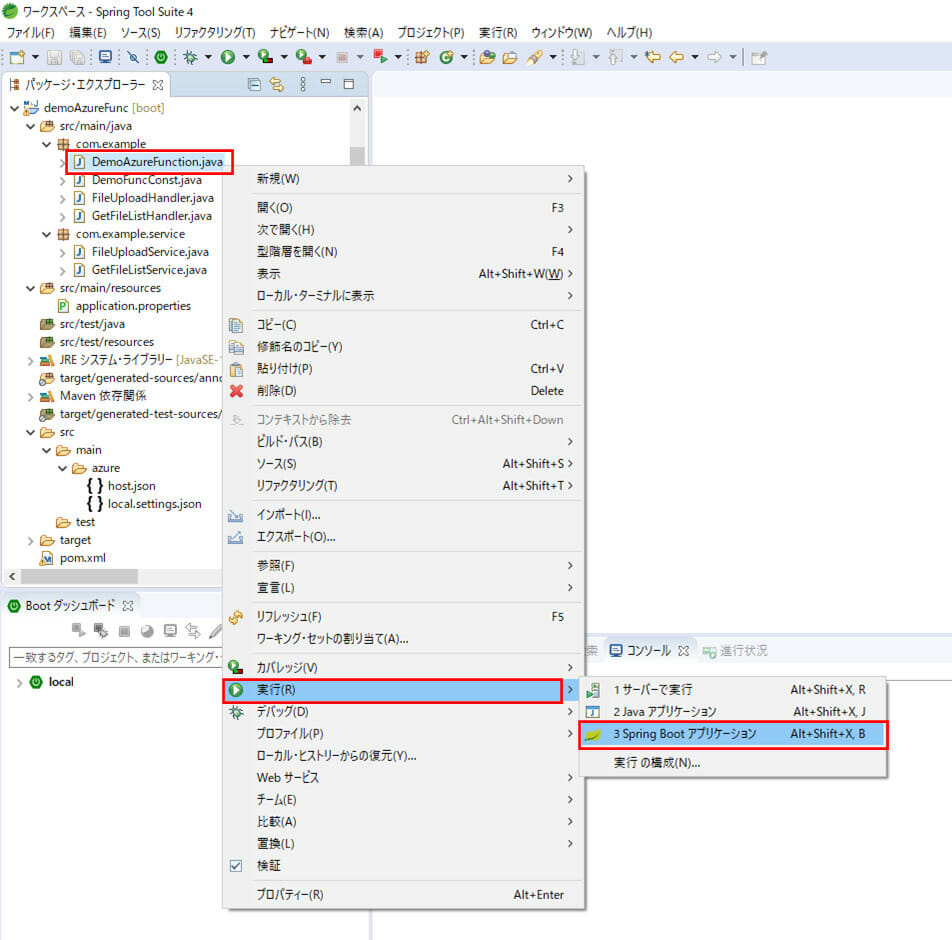Collapse the demoAzureFunc project node
Viewport: 952px width, 940px height.
pyautogui.click(x=15, y=109)
